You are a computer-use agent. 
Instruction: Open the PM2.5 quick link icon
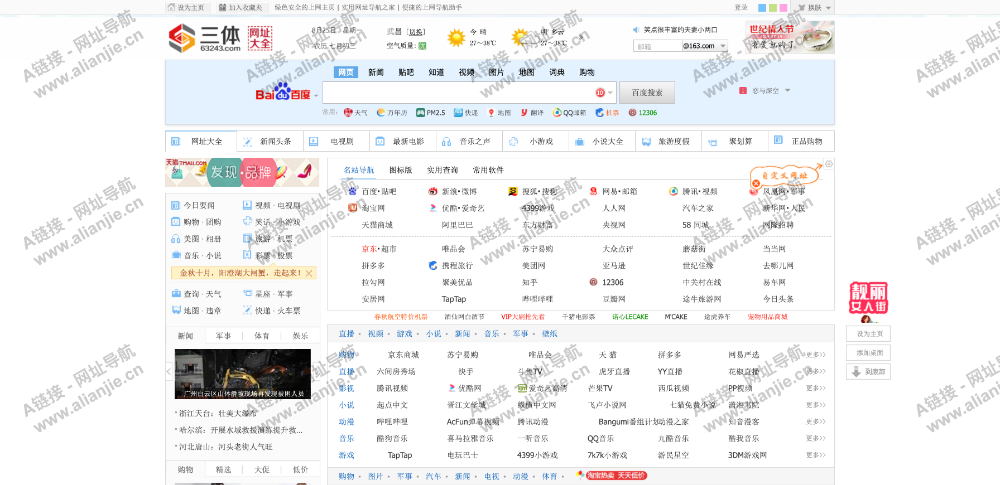coord(419,112)
